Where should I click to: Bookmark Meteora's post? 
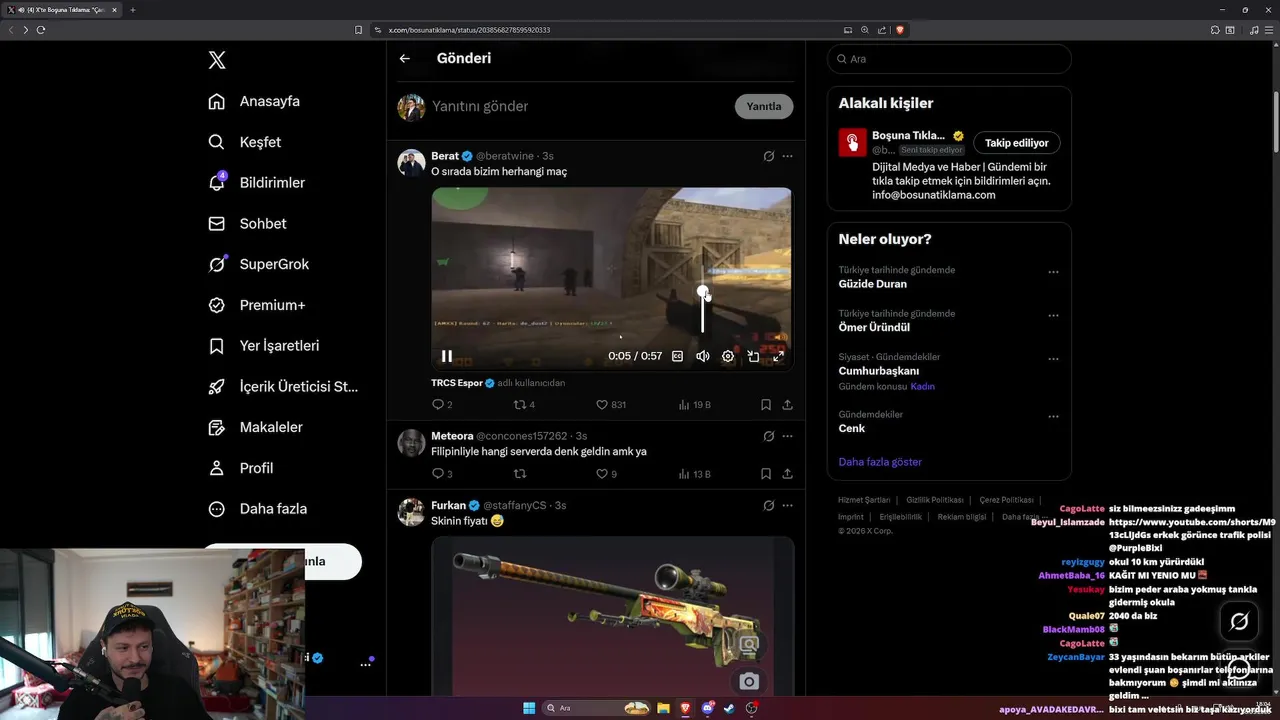[x=765, y=474]
